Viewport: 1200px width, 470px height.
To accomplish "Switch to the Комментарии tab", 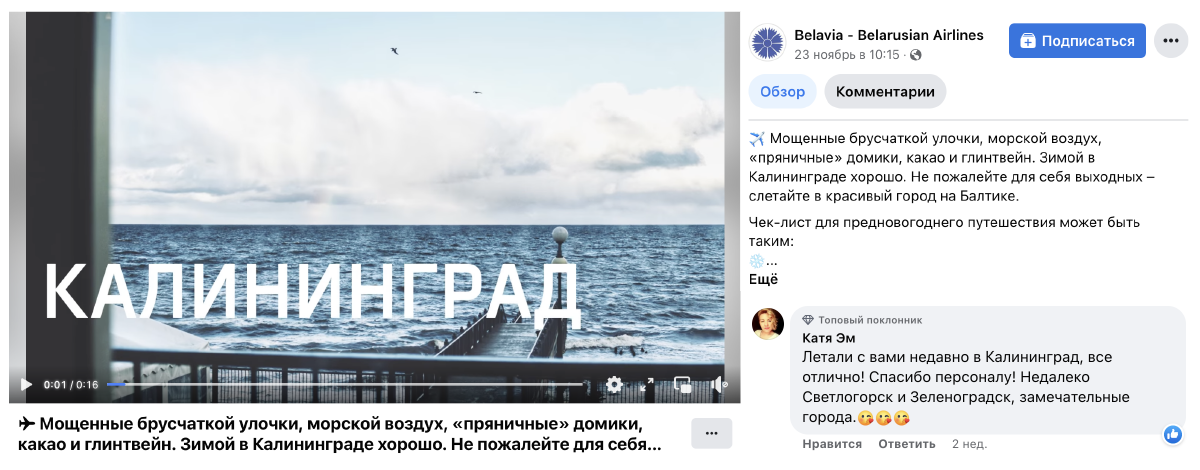I will (885, 92).
